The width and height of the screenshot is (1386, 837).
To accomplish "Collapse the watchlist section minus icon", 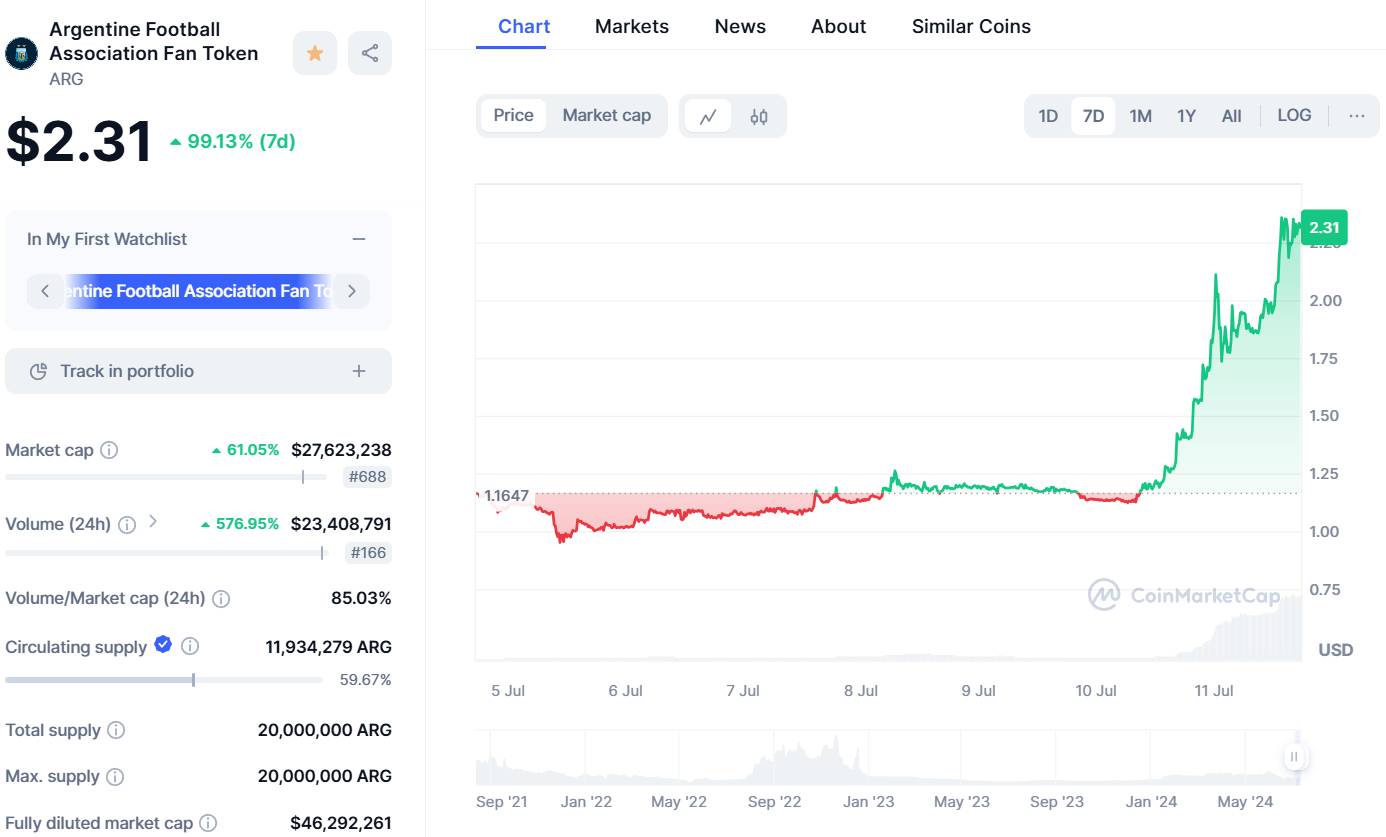I will (359, 239).
